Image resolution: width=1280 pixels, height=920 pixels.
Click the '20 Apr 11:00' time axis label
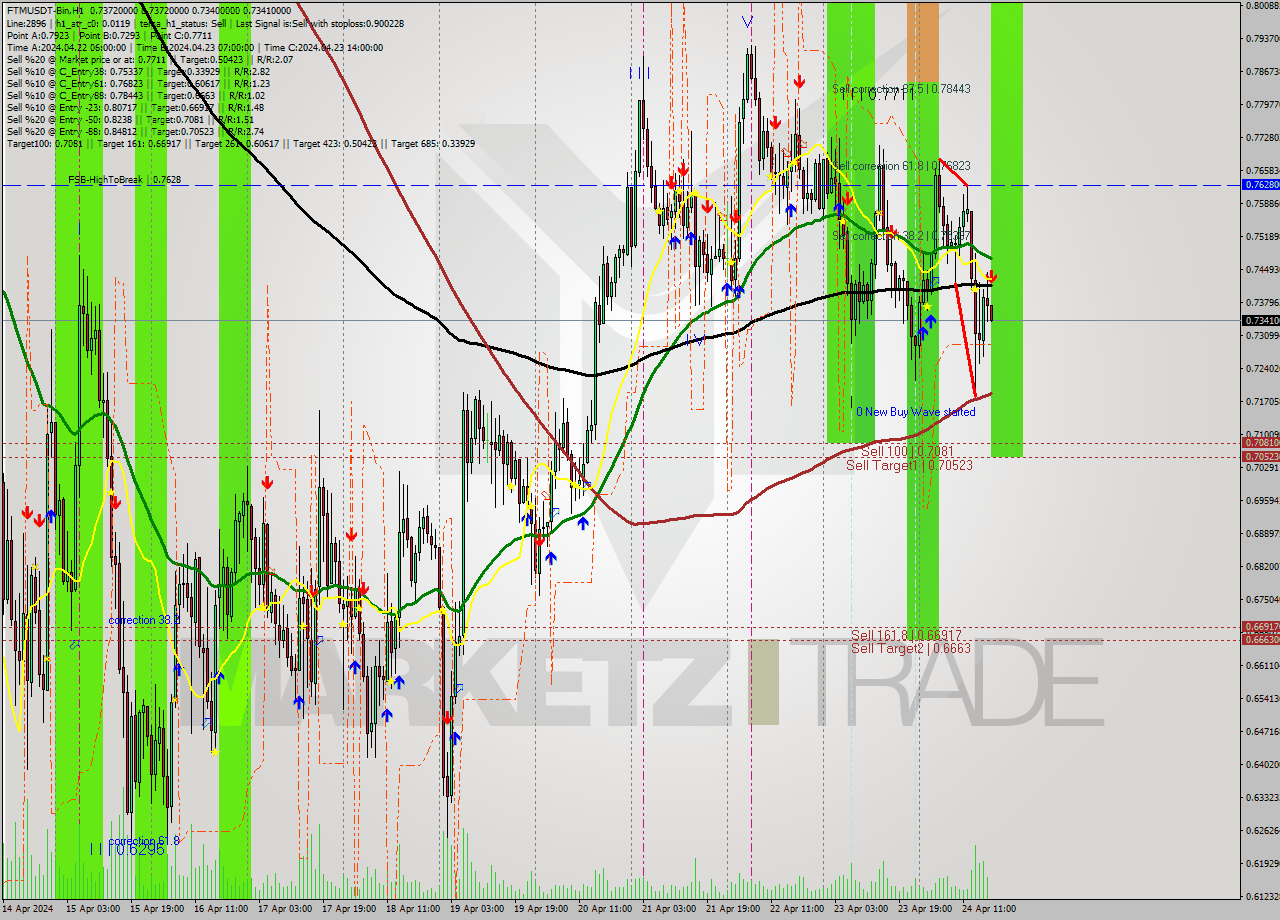point(605,909)
